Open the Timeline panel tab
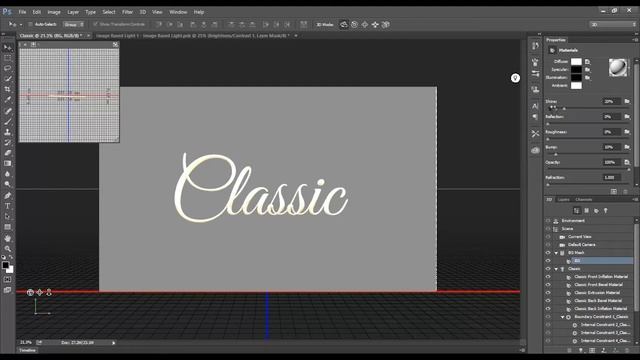640x360 pixels. (28, 350)
